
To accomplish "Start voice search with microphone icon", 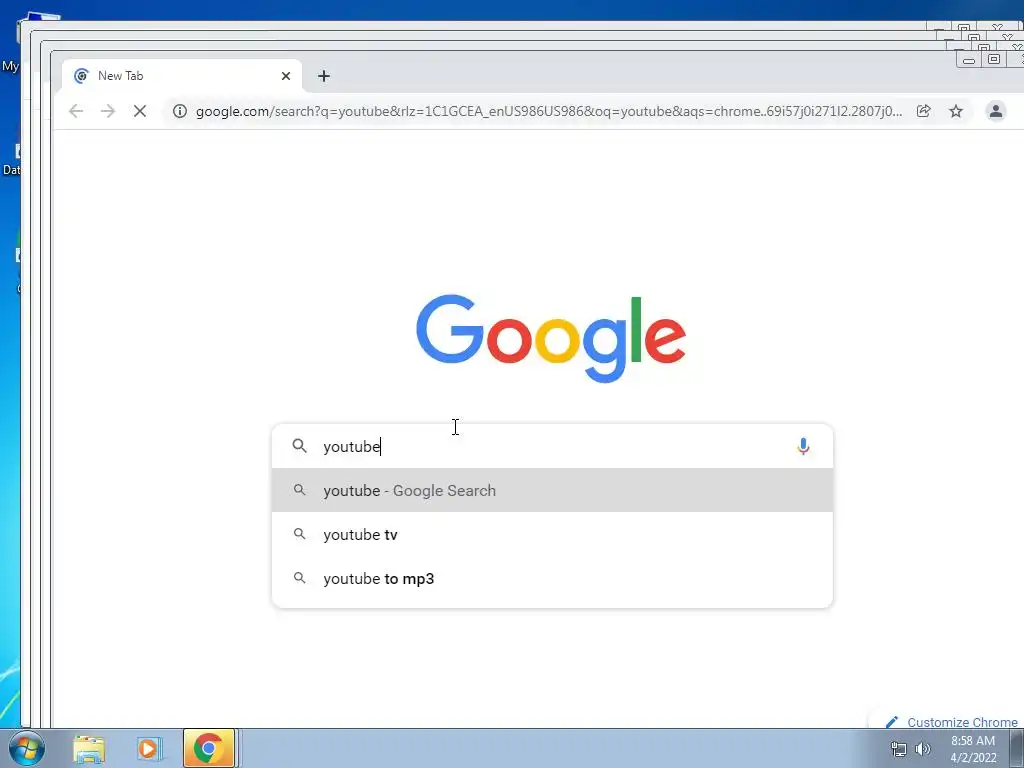I will (x=803, y=446).
